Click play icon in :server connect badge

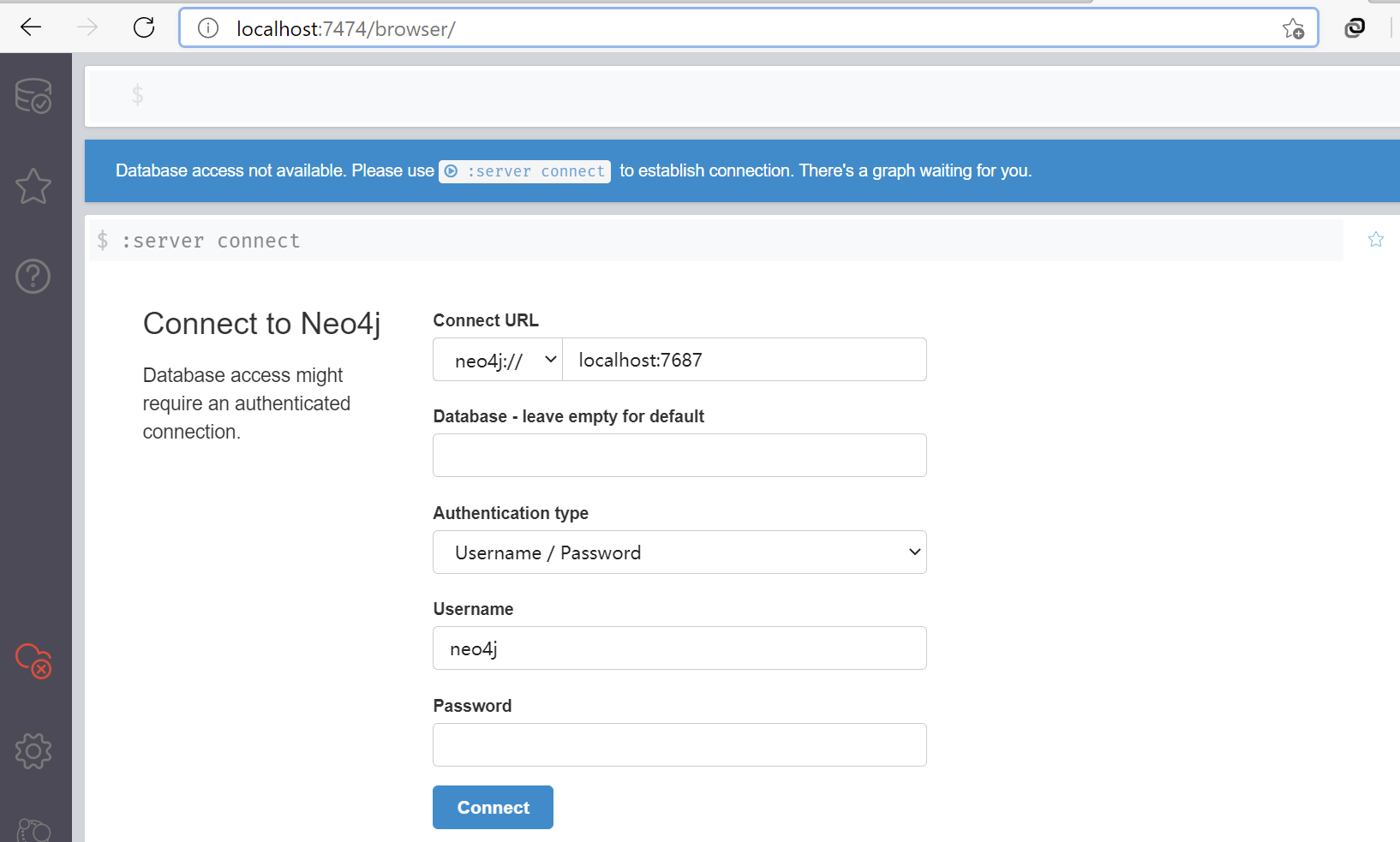452,171
